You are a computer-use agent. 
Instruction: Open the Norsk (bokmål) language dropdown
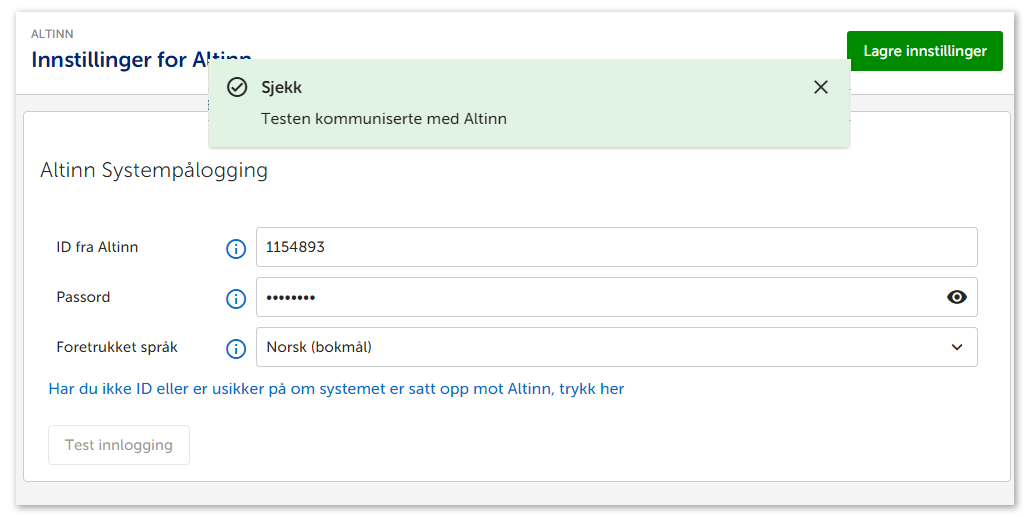pyautogui.click(x=600, y=347)
